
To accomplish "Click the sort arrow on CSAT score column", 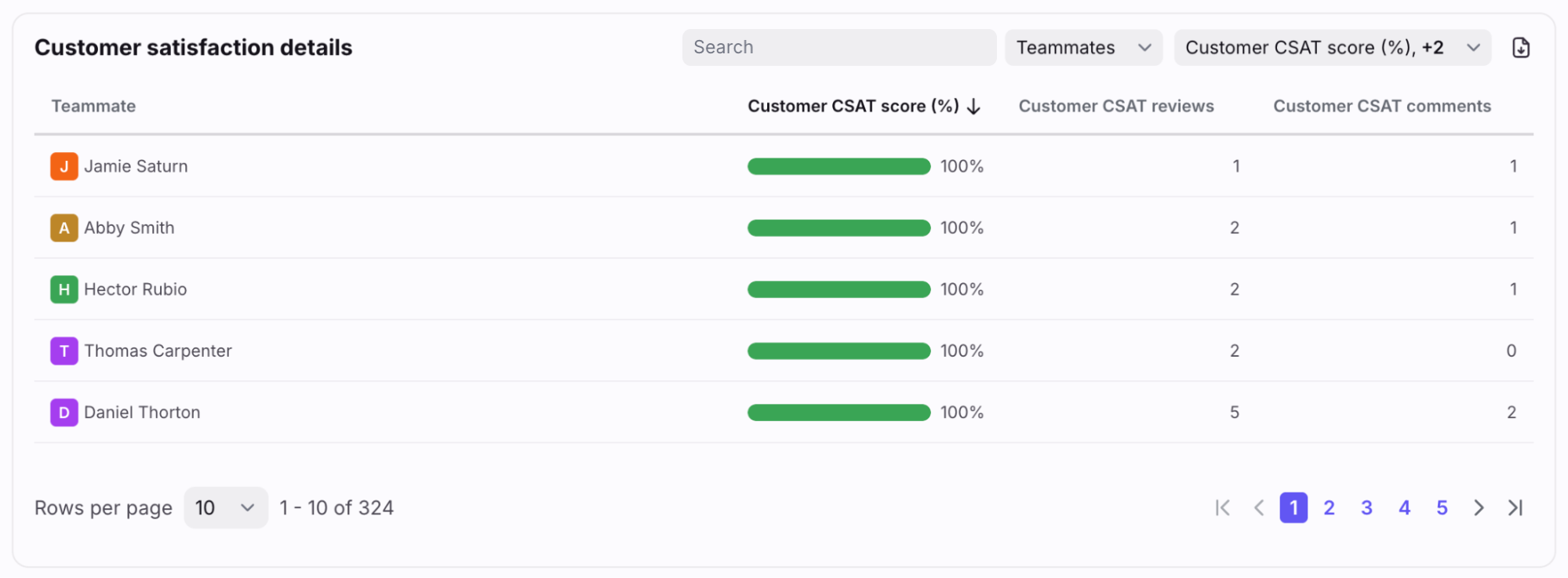I will (974, 107).
